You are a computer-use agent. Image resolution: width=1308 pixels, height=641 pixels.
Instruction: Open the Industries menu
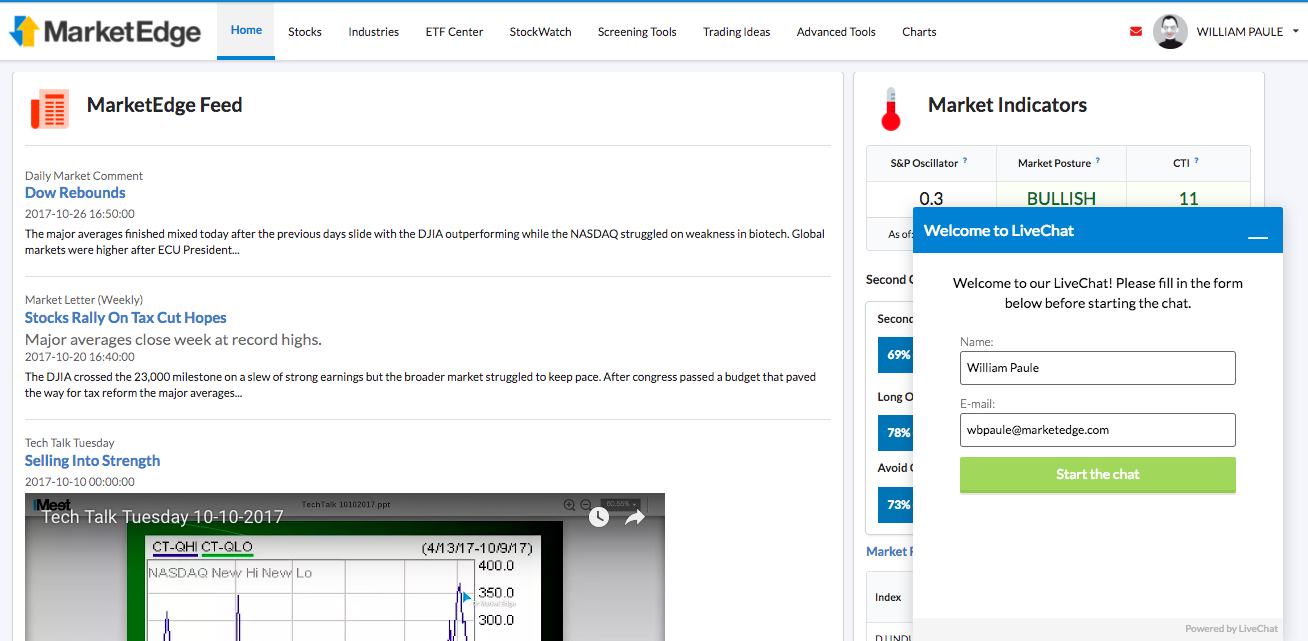pos(374,32)
